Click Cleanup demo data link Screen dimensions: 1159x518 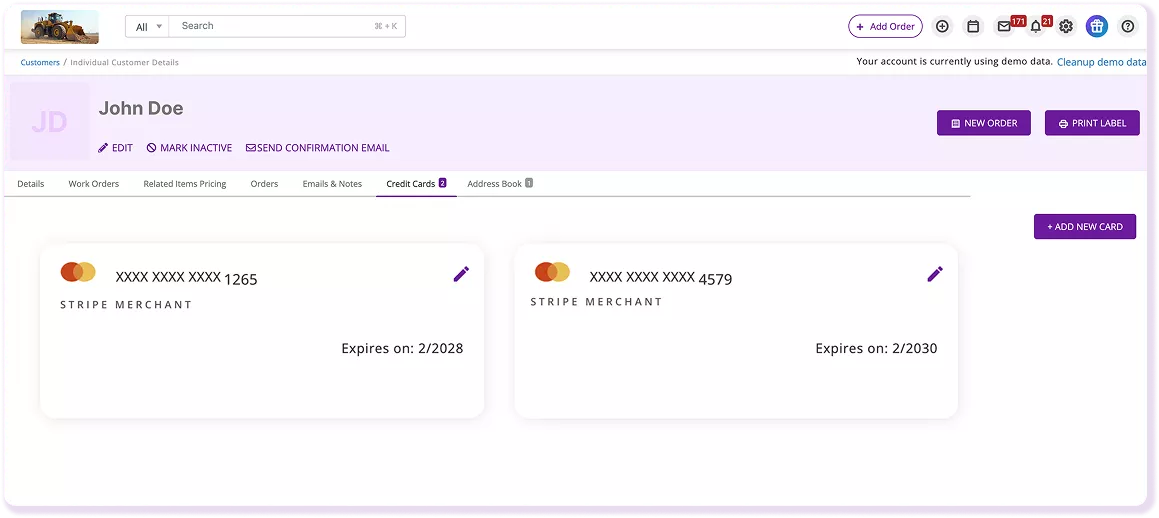(1101, 62)
